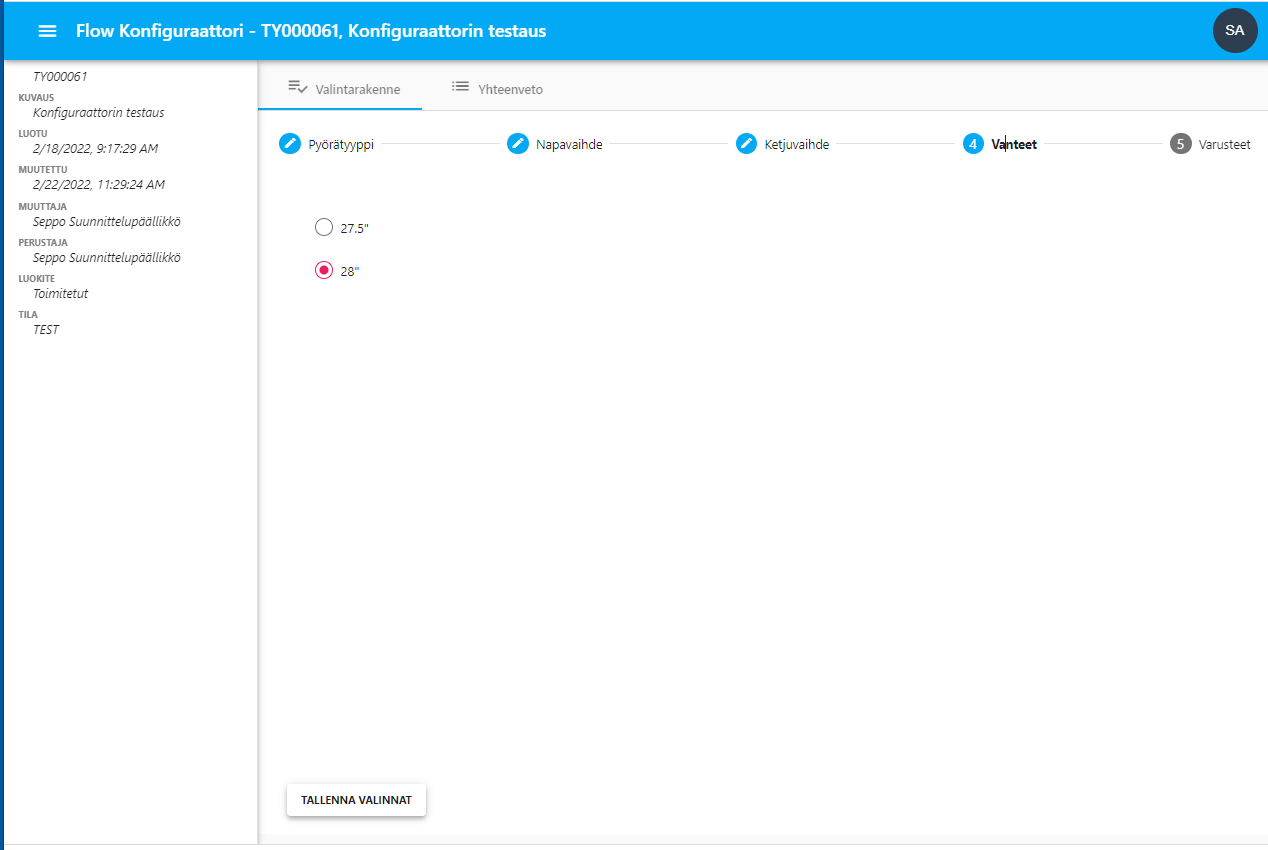Click the list icon on Yhteenveto tab

pos(460,87)
